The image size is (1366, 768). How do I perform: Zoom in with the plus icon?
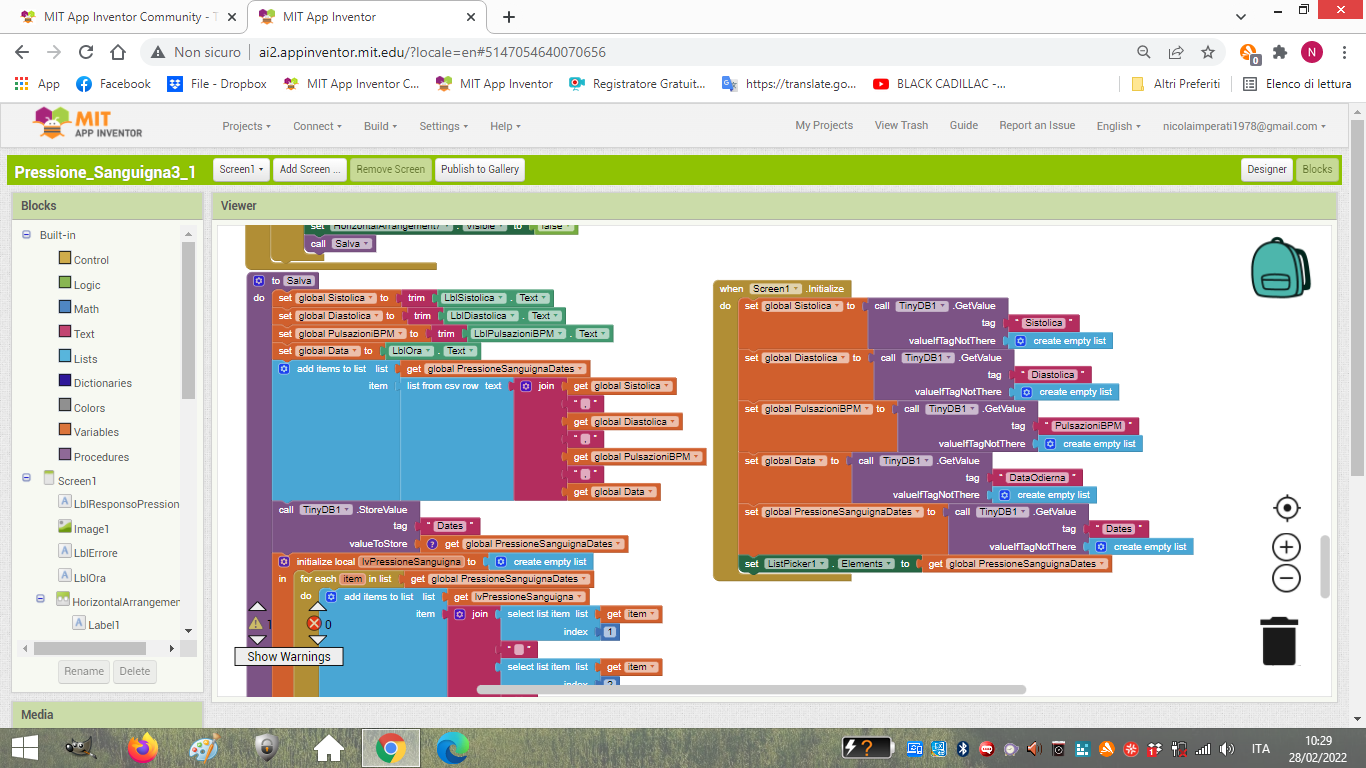coord(1286,547)
